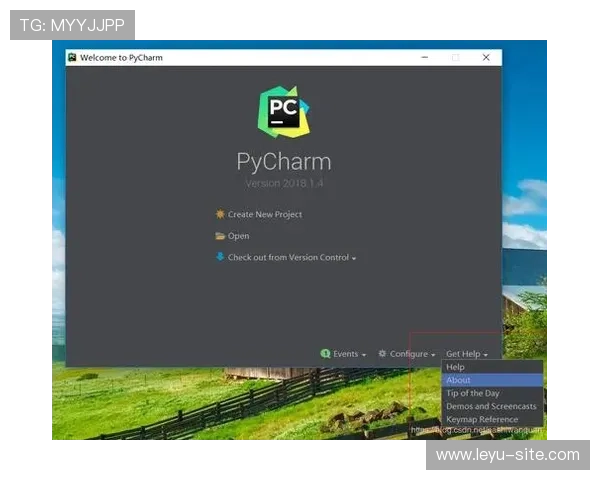Viewport: 600px width, 480px height.
Task: Create New Project link
Action: [265, 214]
